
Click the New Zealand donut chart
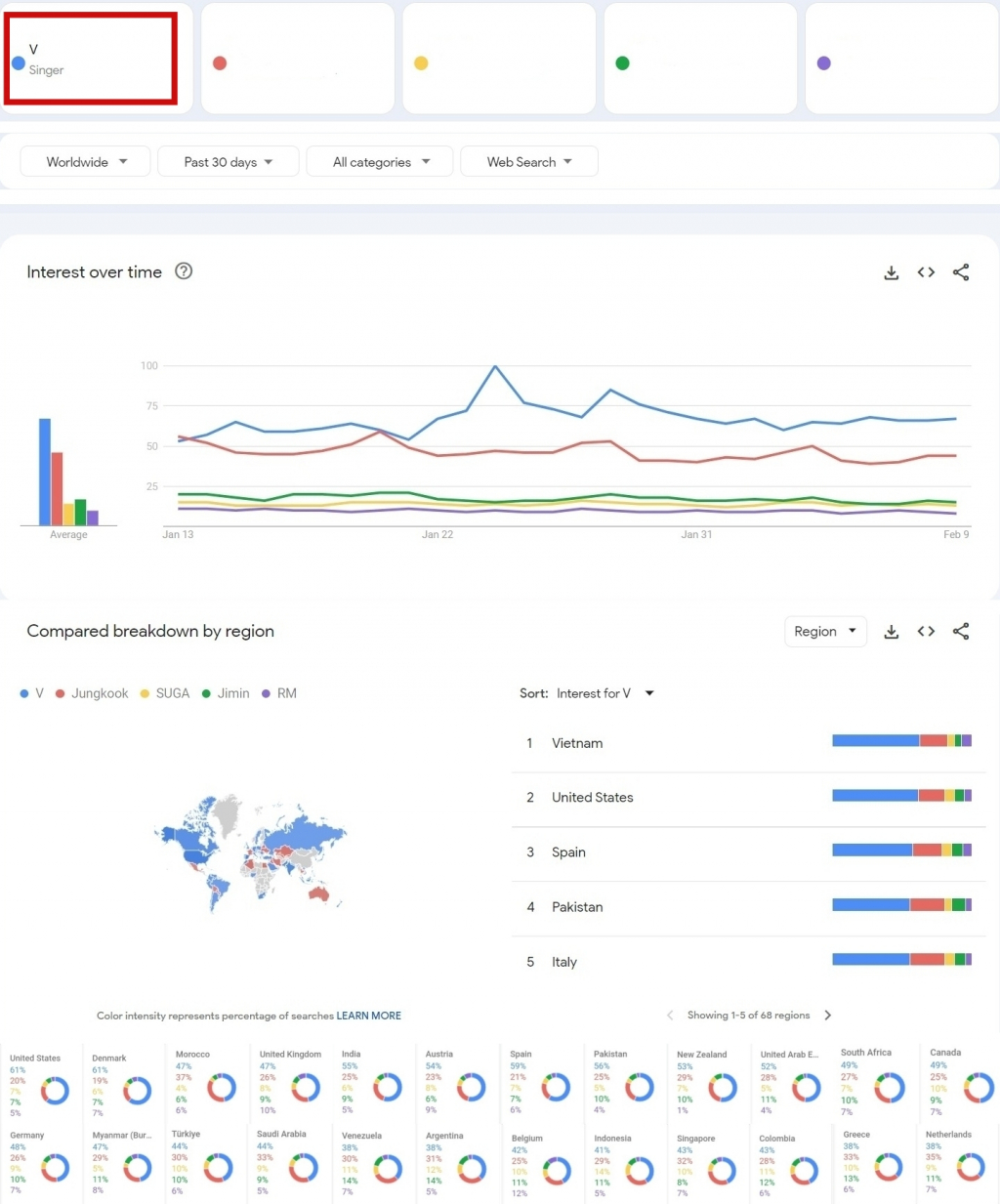pos(723,1087)
